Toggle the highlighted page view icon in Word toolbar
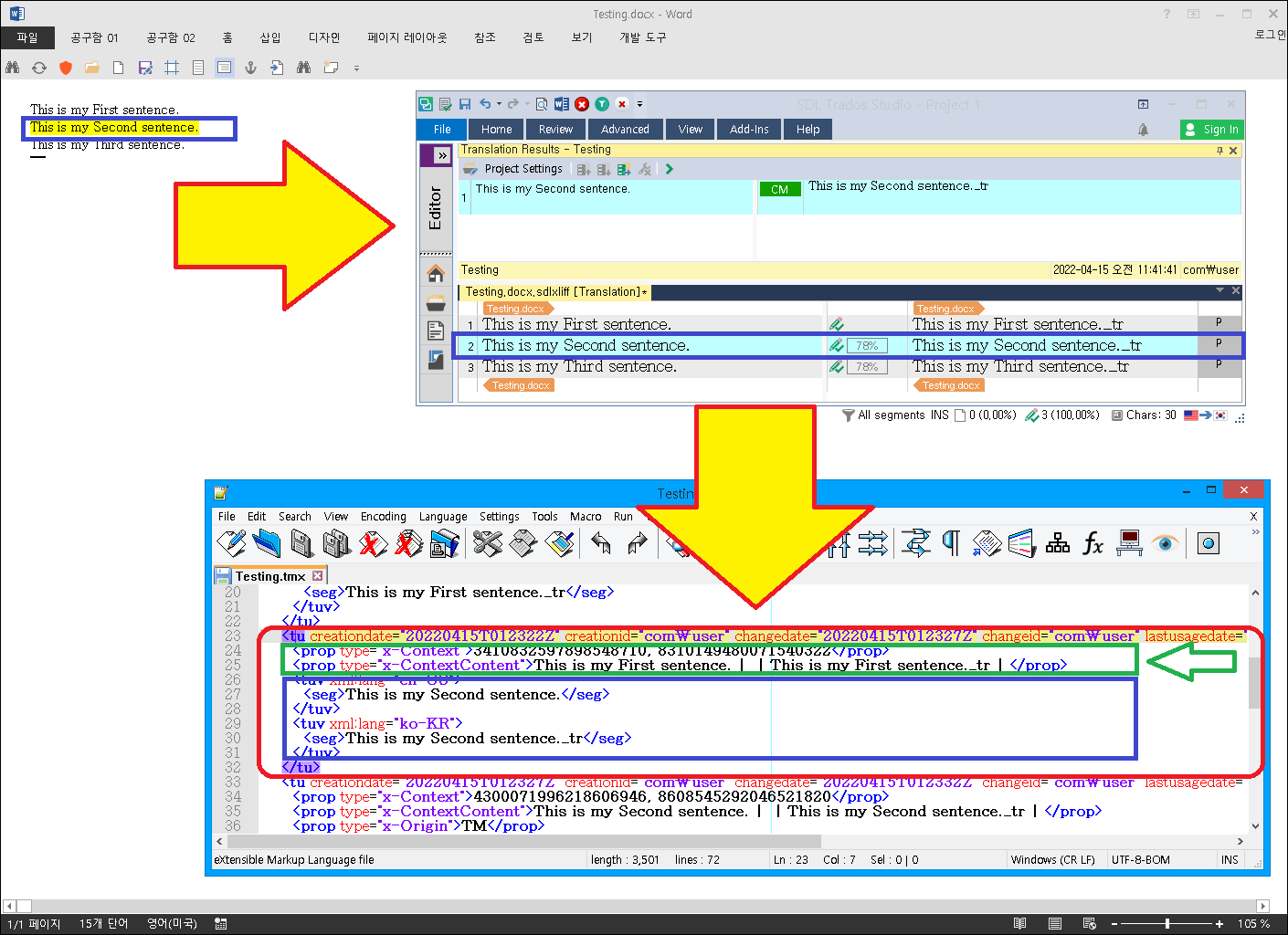This screenshot has height=935, width=1288. click(x=225, y=68)
